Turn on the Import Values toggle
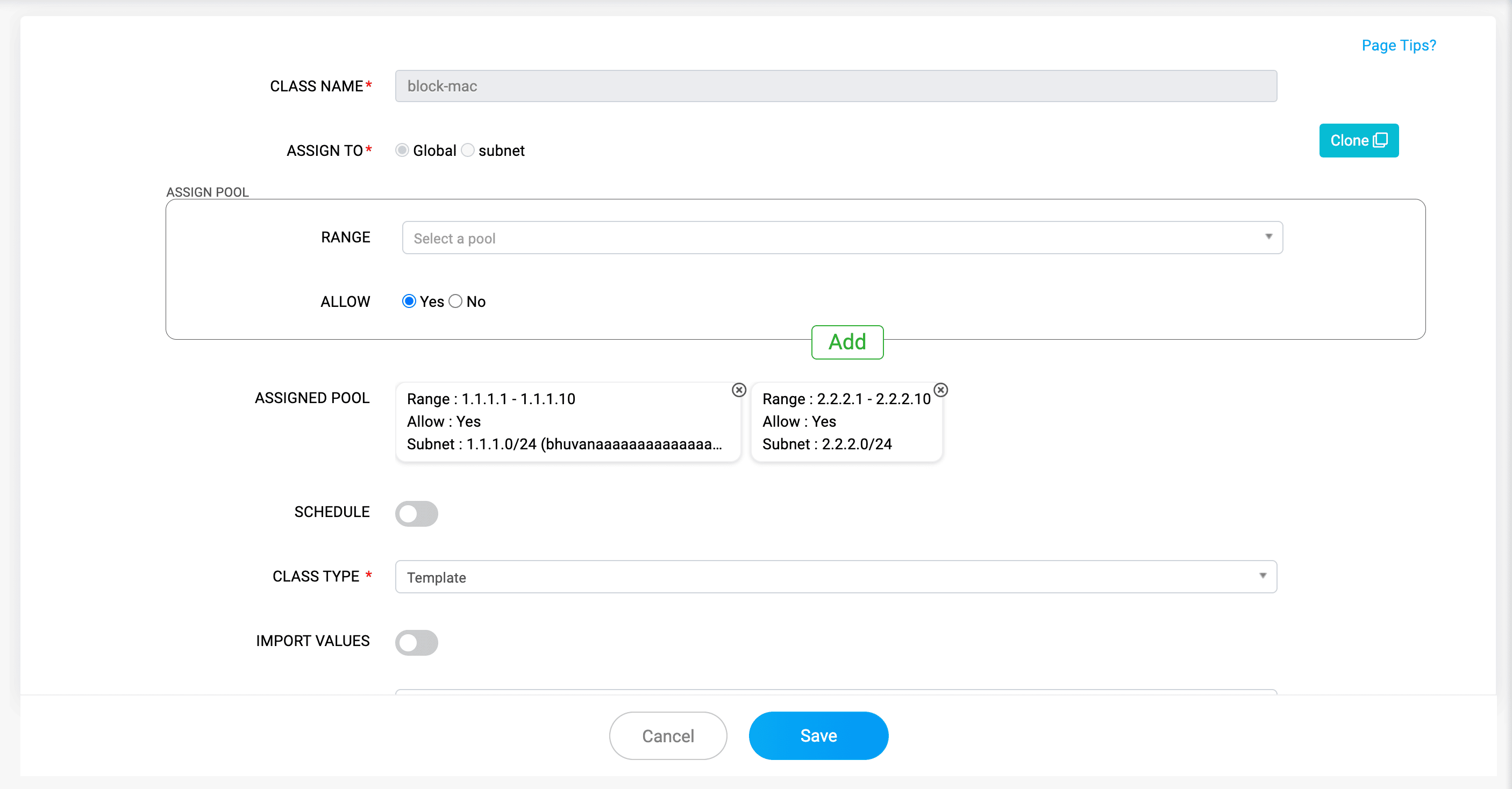The height and width of the screenshot is (789, 1512). (416, 642)
